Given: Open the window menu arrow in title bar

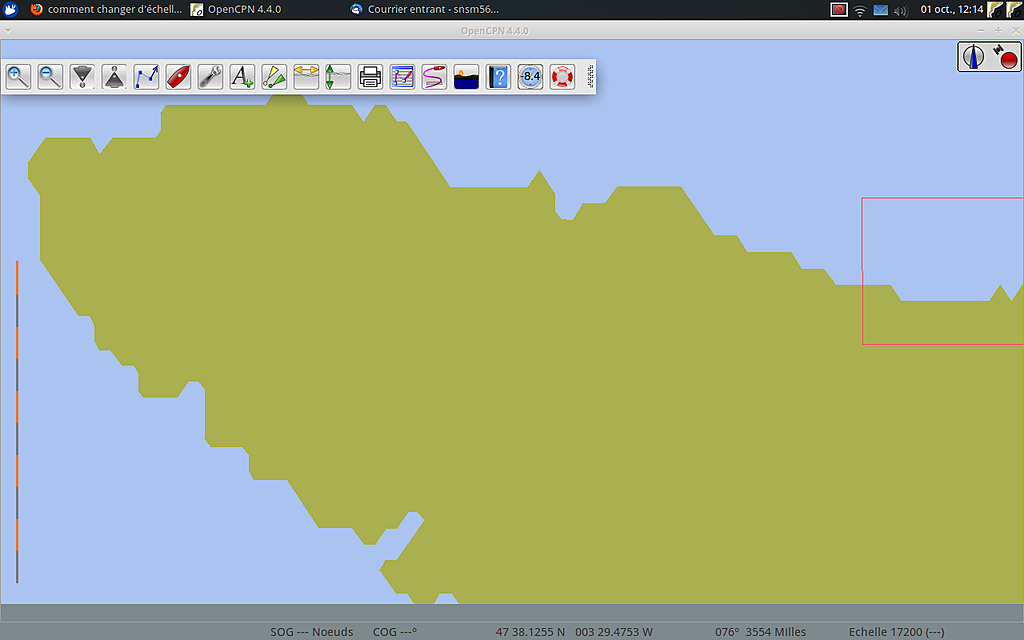Looking at the screenshot, I should click(x=8, y=31).
